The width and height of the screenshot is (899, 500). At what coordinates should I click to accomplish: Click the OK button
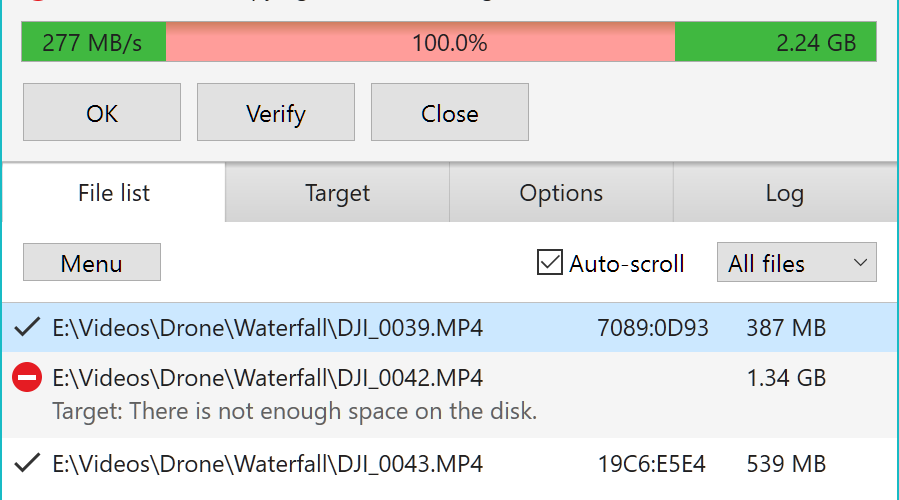point(102,112)
